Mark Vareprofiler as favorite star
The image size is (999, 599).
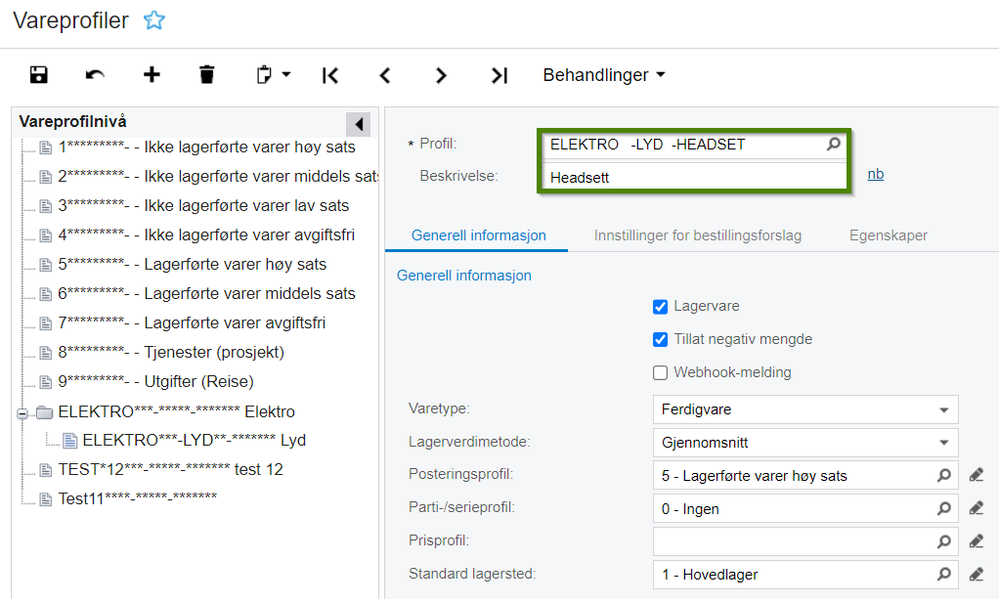pos(154,20)
